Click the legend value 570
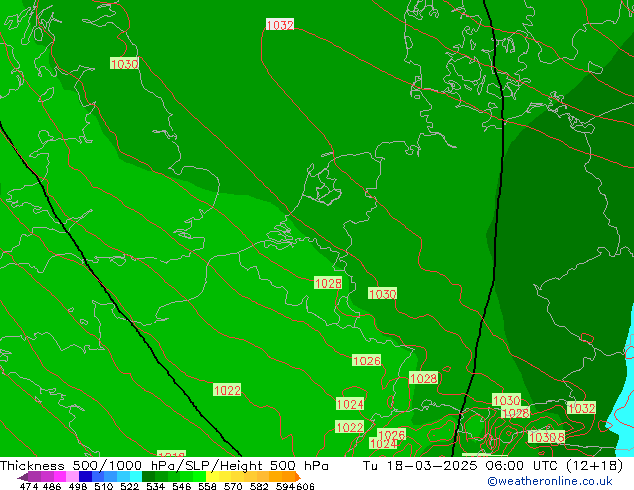634x490 pixels. click(x=233, y=486)
